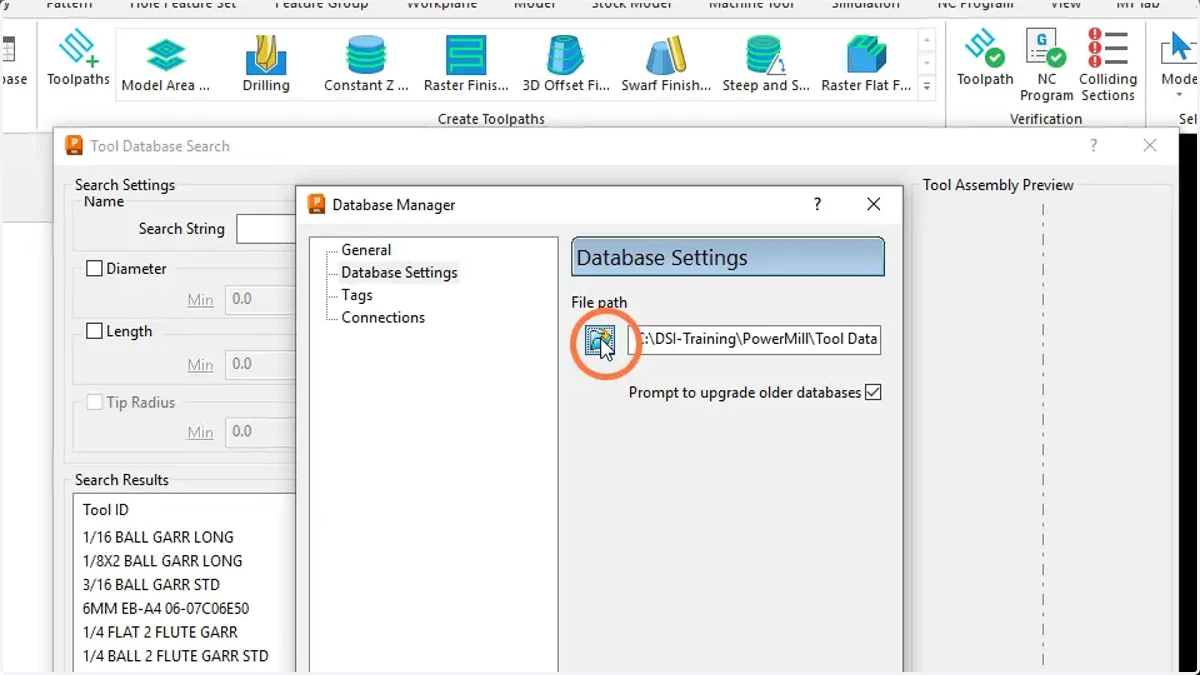This screenshot has width=1200, height=675.
Task: Select Model Area Clearance toolpath
Action: (x=166, y=64)
